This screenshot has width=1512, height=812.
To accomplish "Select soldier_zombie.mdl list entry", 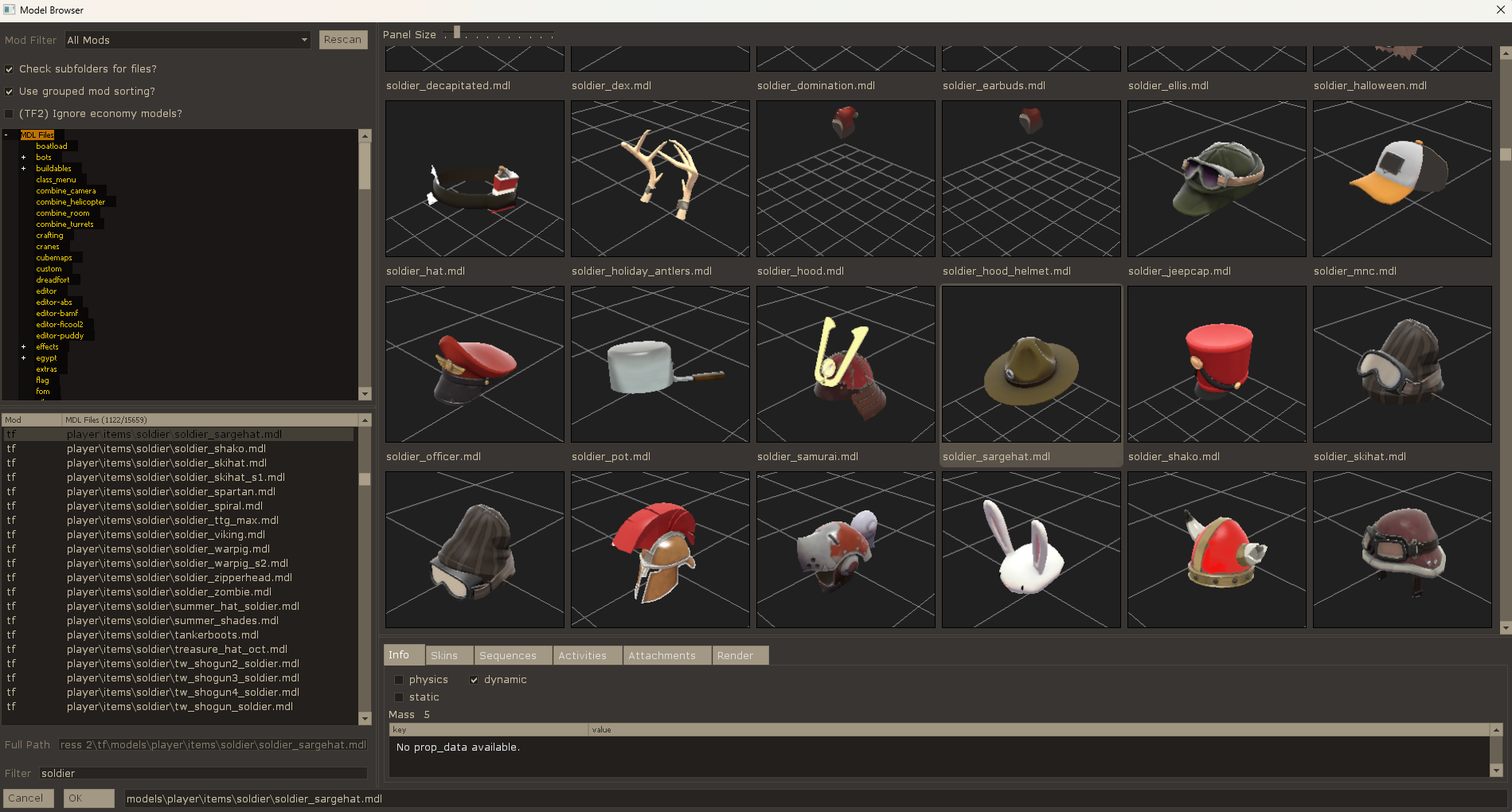I will pos(179,592).
